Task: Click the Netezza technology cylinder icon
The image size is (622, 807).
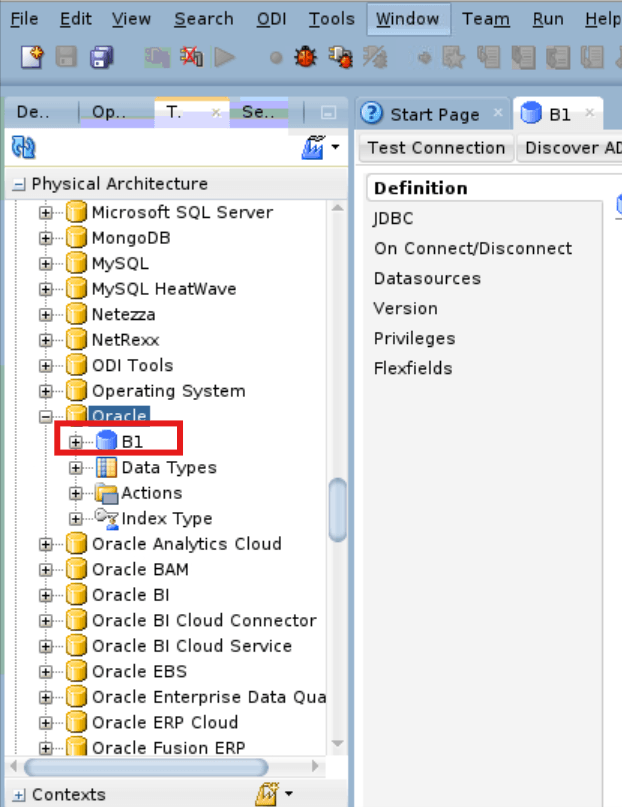Action: 76,314
